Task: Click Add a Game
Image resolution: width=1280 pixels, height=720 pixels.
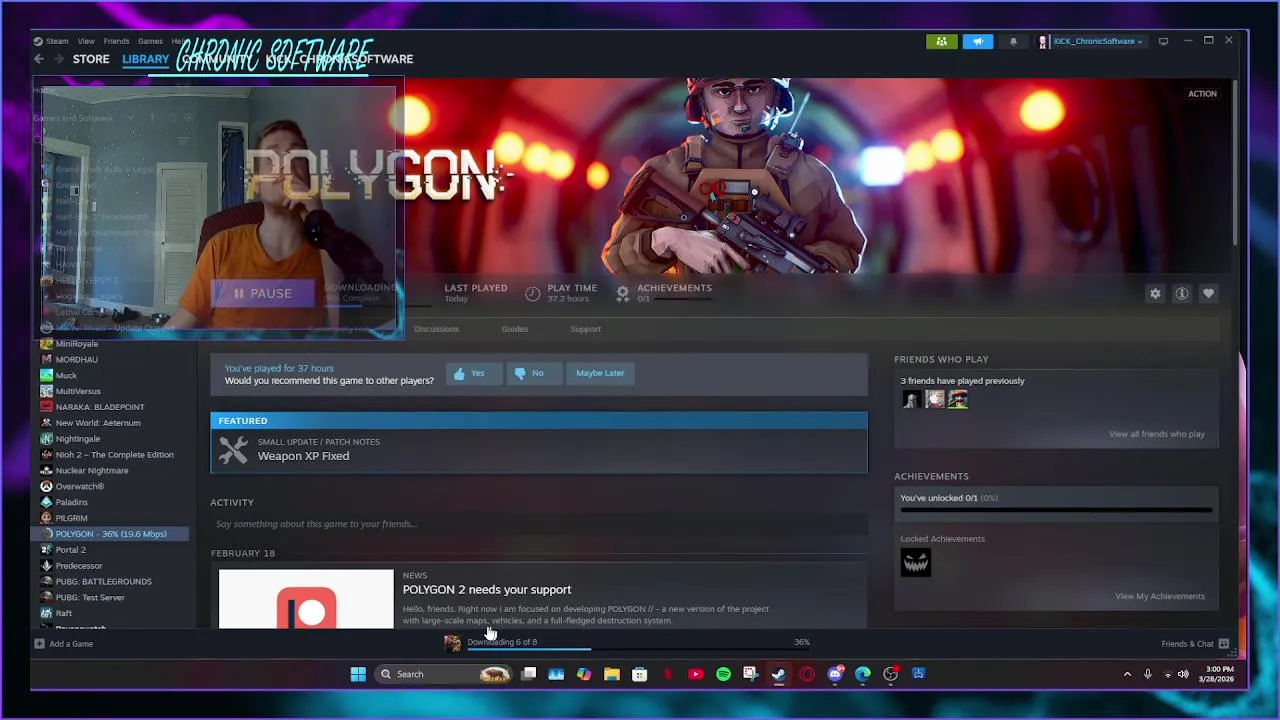Action: pyautogui.click(x=64, y=644)
